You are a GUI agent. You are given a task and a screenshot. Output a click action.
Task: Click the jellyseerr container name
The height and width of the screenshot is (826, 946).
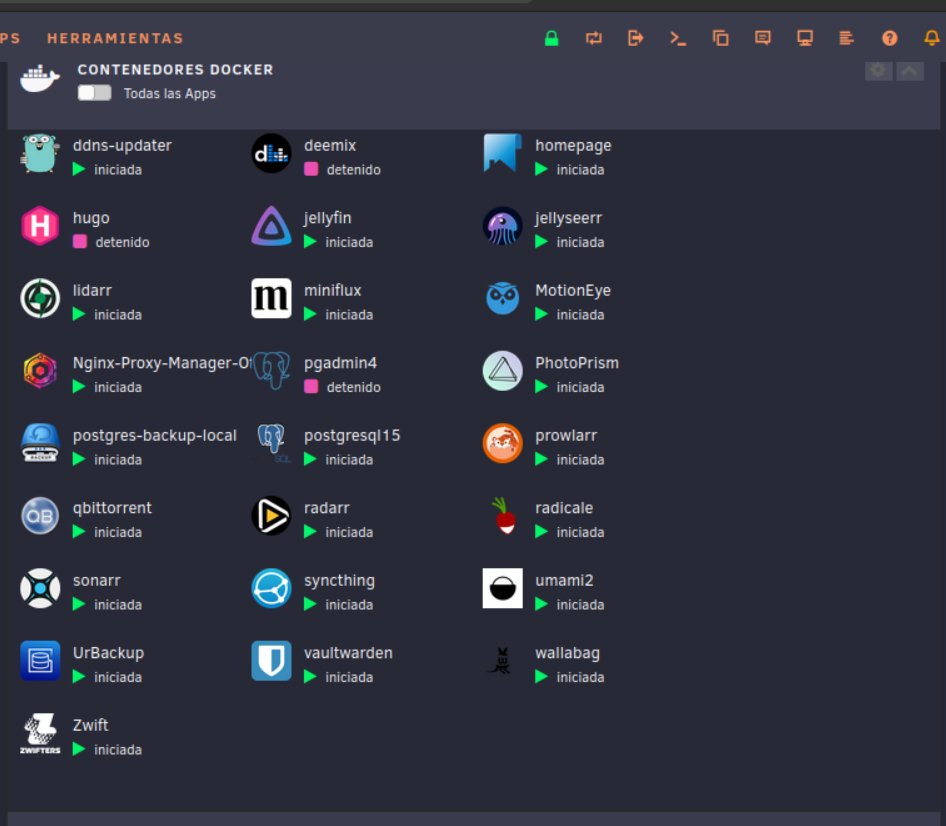click(568, 218)
